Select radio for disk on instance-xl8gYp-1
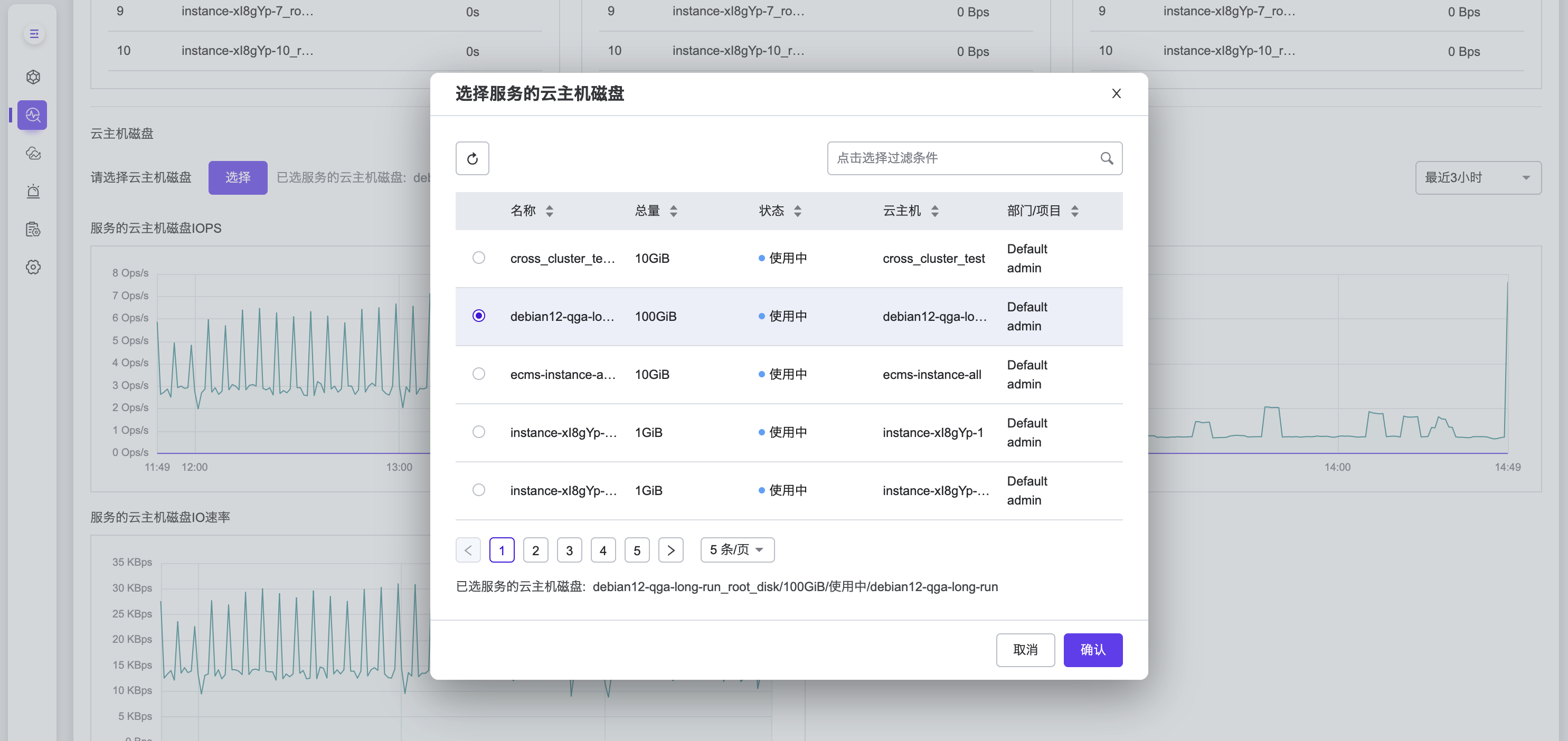The image size is (1568, 741). (x=478, y=432)
